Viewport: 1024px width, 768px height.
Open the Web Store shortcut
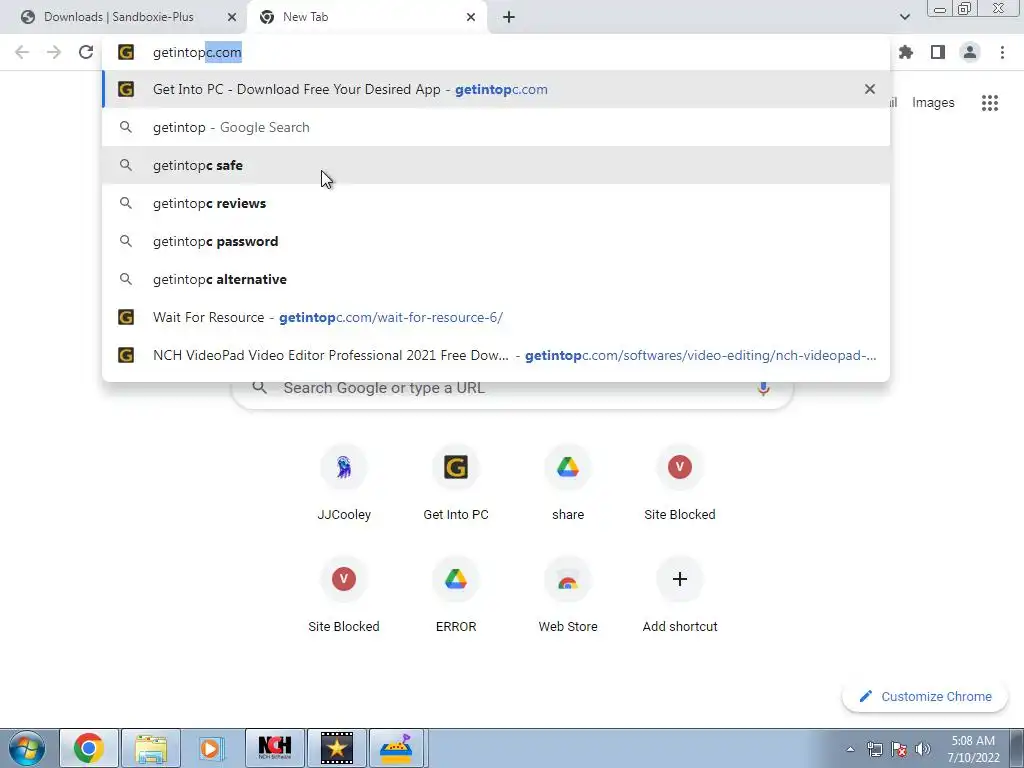(x=568, y=595)
